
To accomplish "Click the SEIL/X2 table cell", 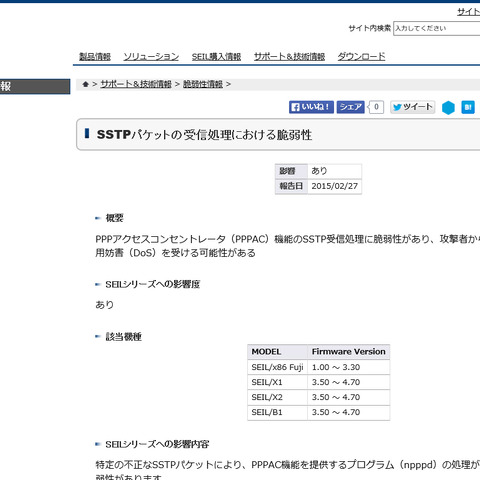I will click(277, 397).
